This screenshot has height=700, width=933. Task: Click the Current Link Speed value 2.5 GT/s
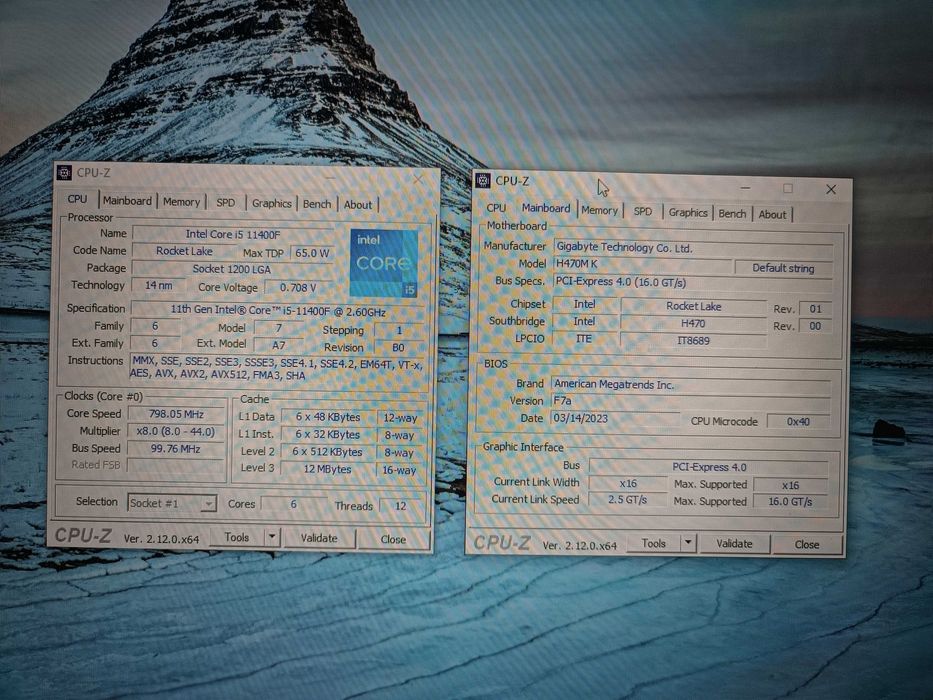(628, 499)
